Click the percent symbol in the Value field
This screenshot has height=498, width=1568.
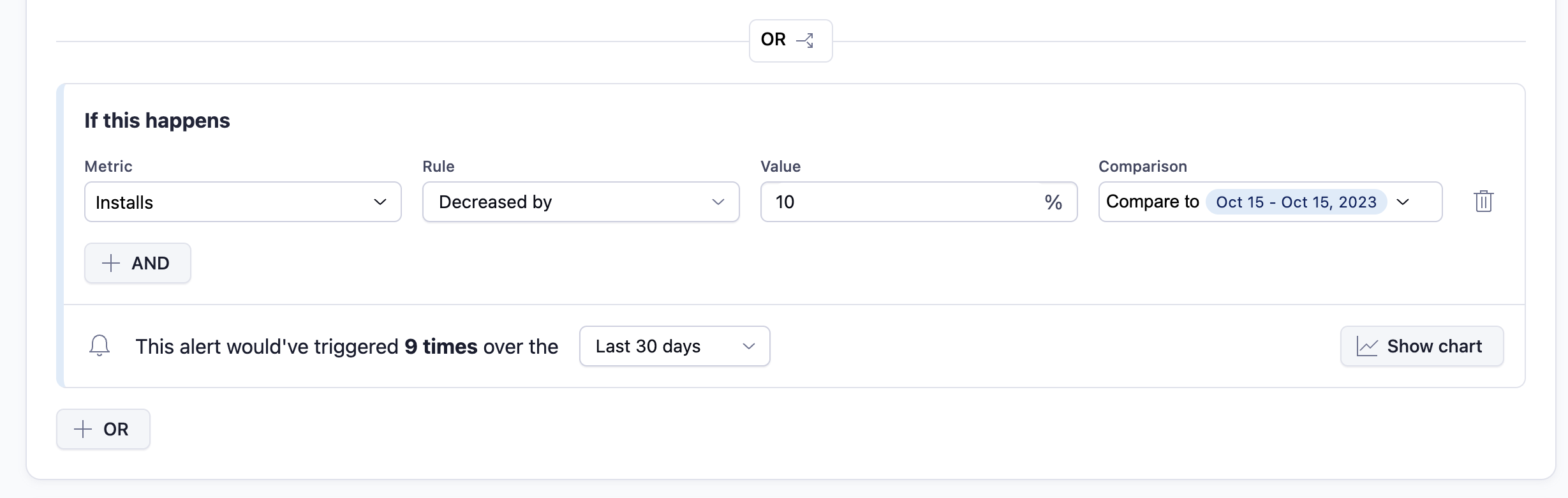(x=1053, y=202)
